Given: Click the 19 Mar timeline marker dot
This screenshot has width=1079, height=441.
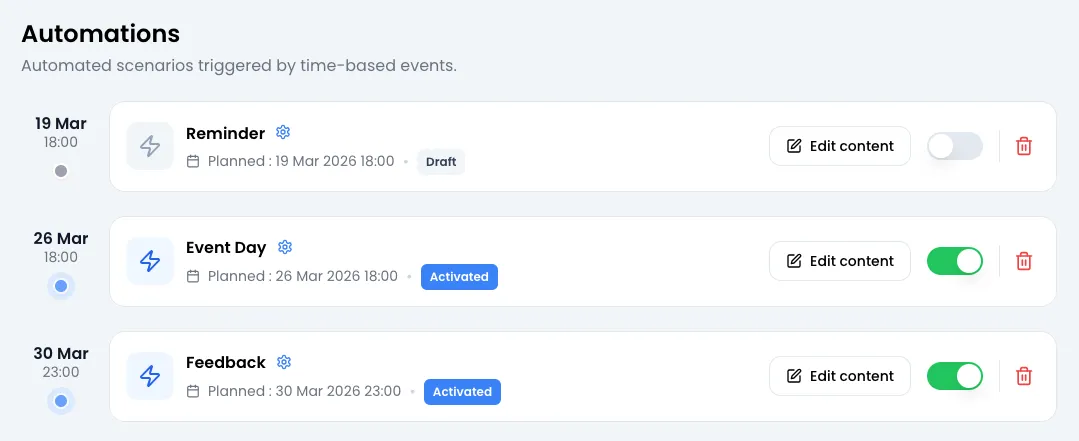Looking at the screenshot, I should pos(61,171).
